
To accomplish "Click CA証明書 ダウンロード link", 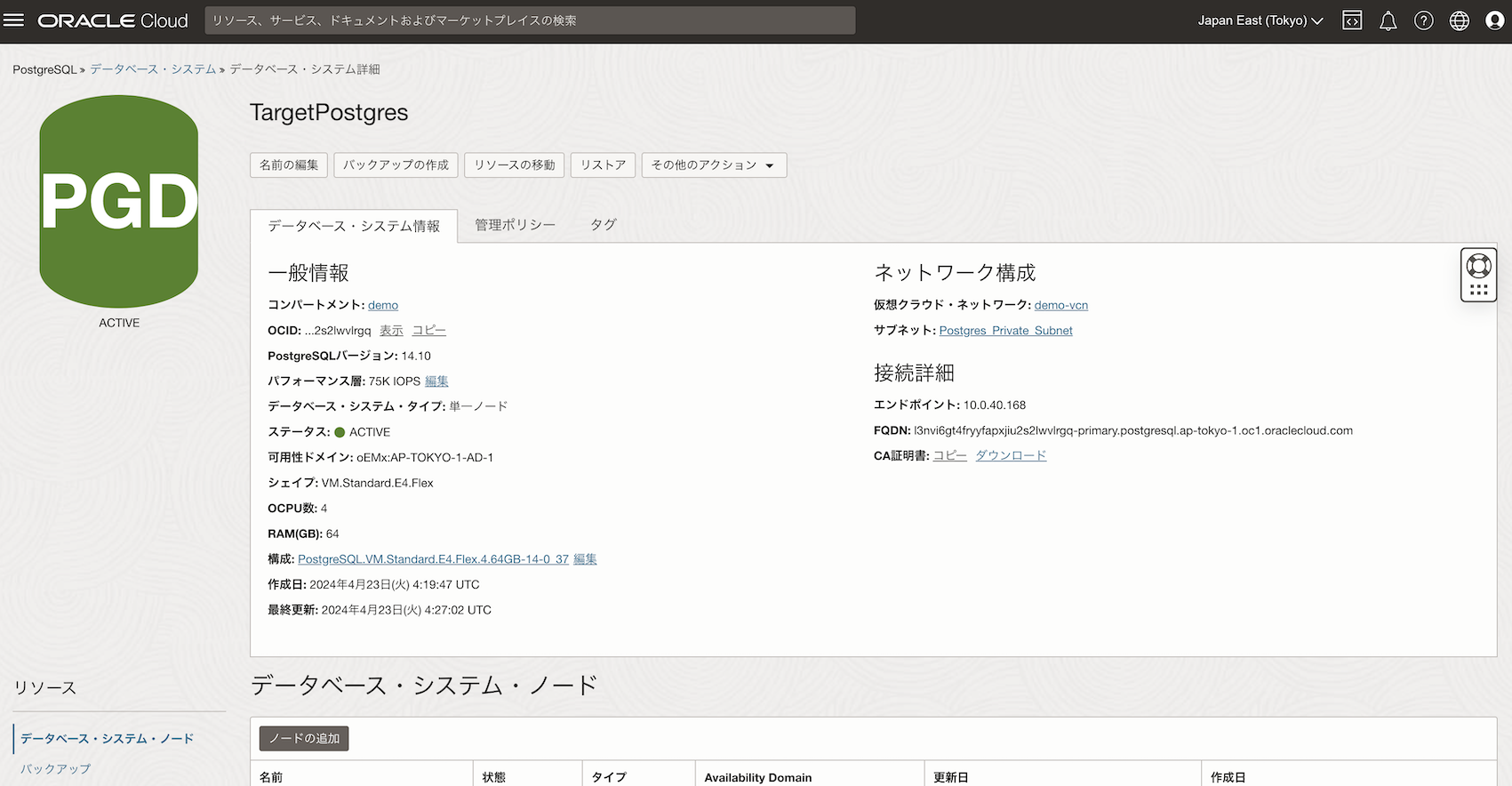I will (x=1011, y=455).
